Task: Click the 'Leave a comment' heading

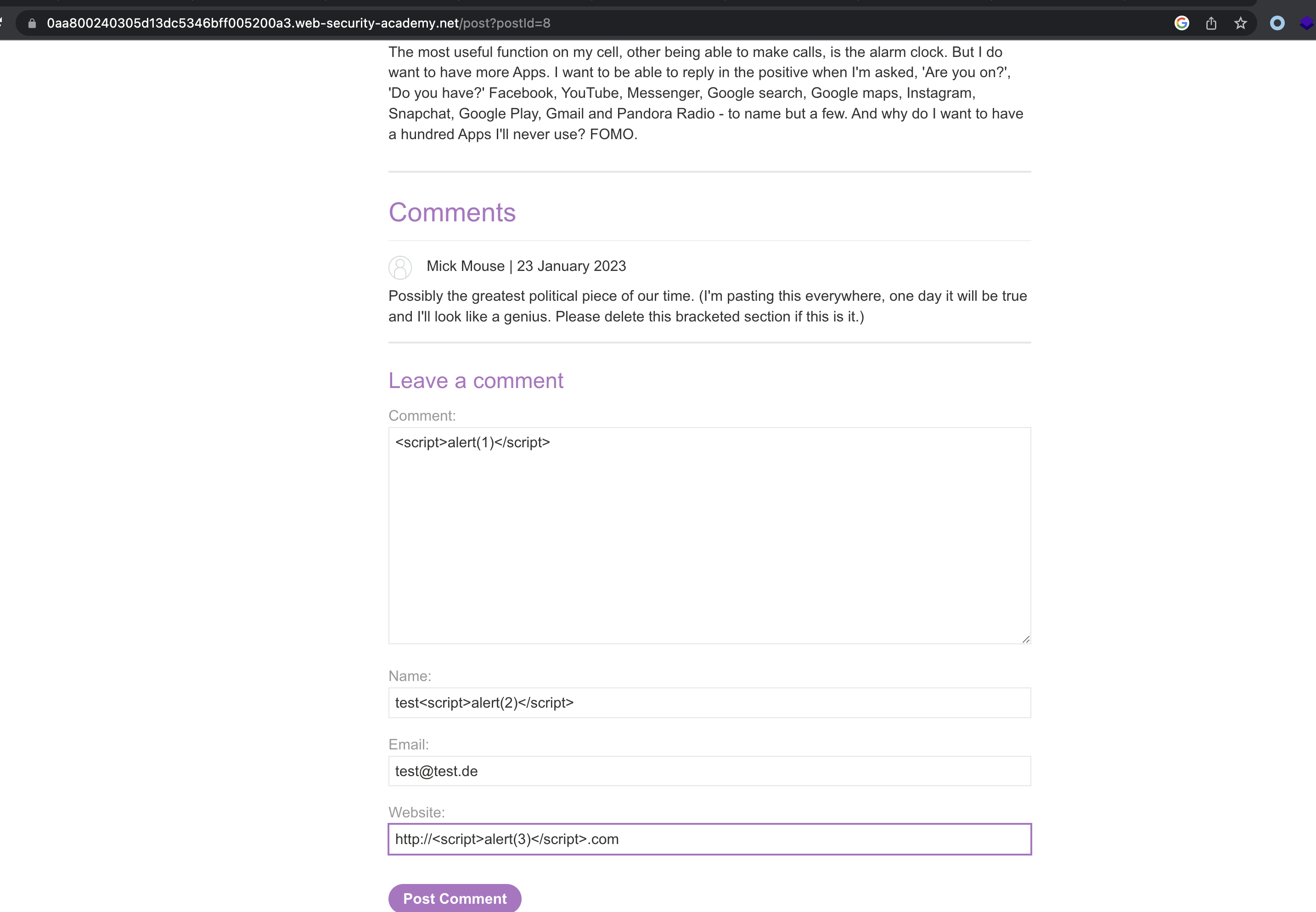Action: pyautogui.click(x=475, y=381)
